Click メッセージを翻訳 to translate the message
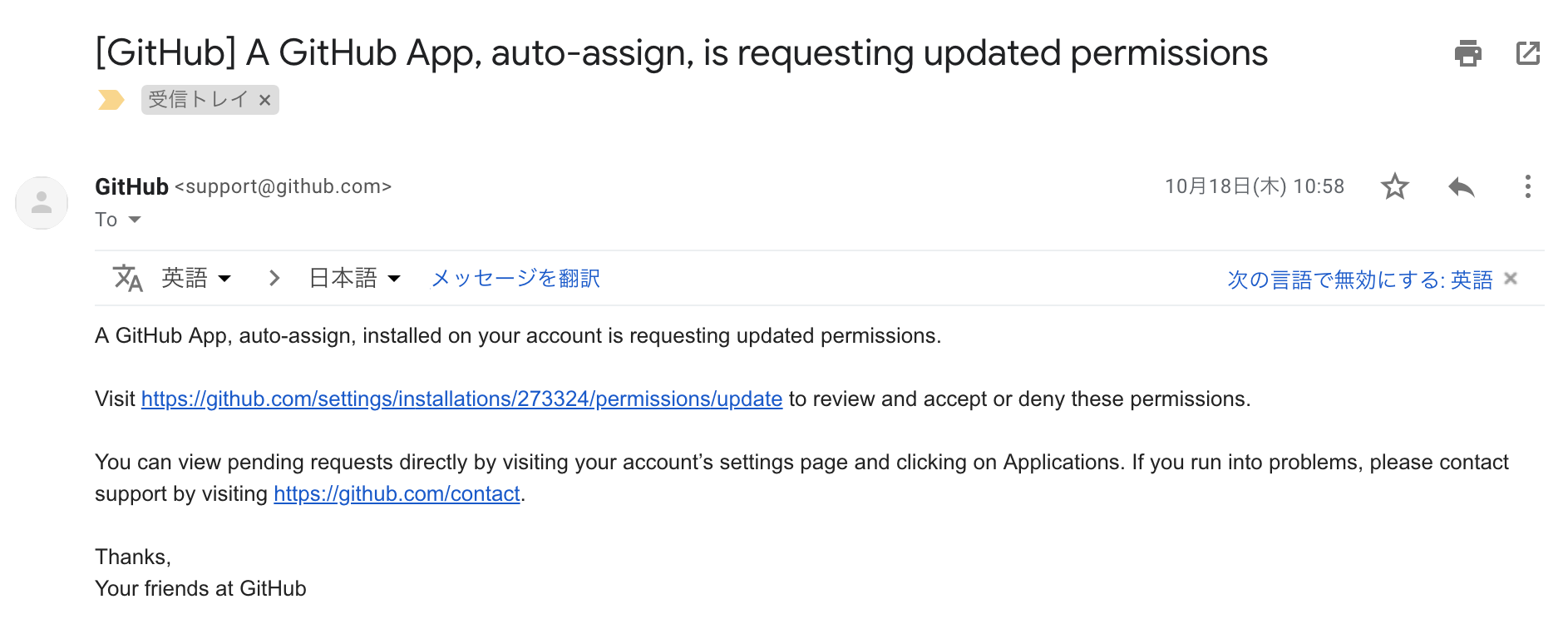 coord(515,278)
